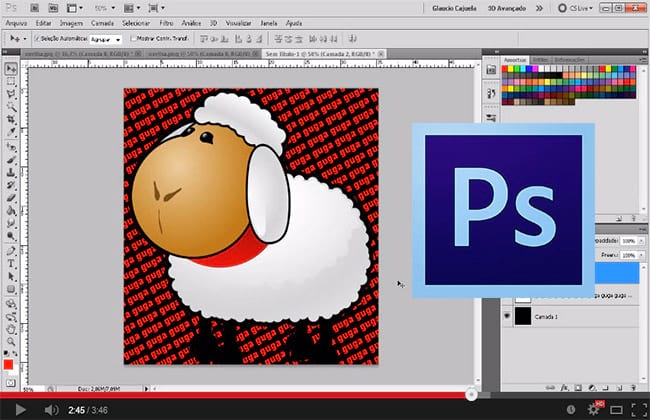Switch to the Estilos panel tab

(541, 60)
